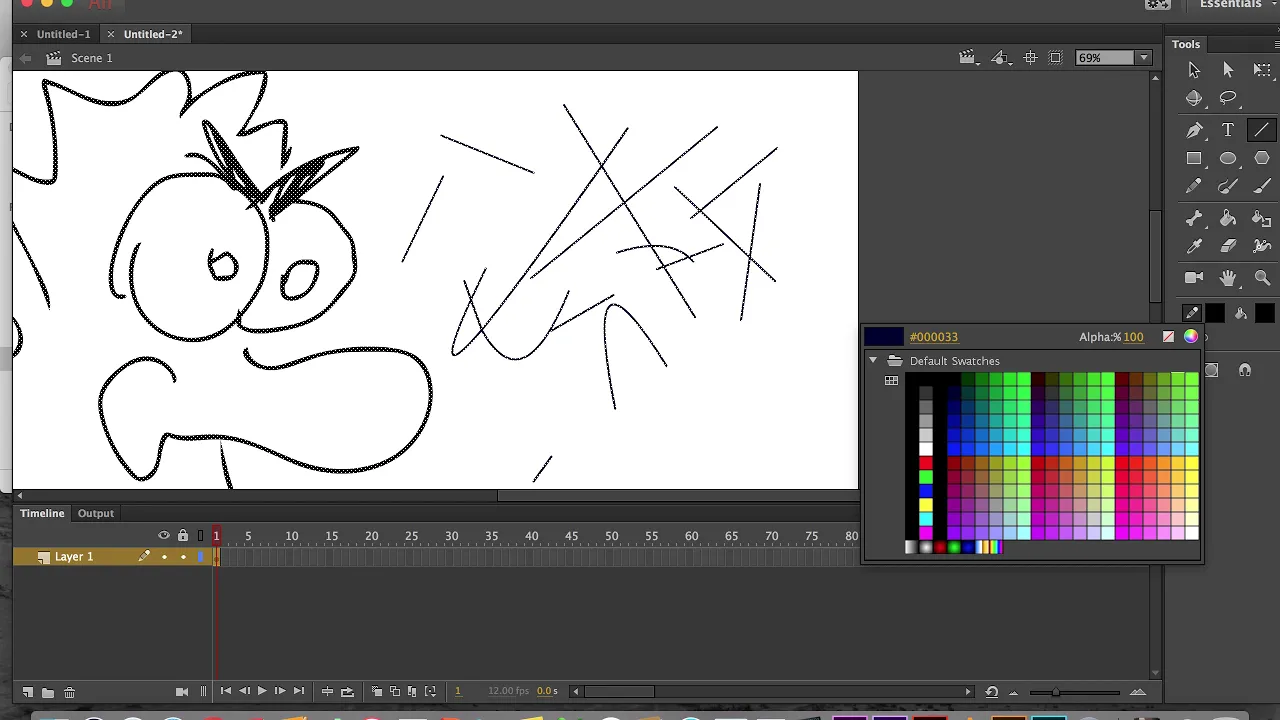1280x720 pixels.
Task: Select the Paint Bucket tool
Action: click(x=1228, y=218)
